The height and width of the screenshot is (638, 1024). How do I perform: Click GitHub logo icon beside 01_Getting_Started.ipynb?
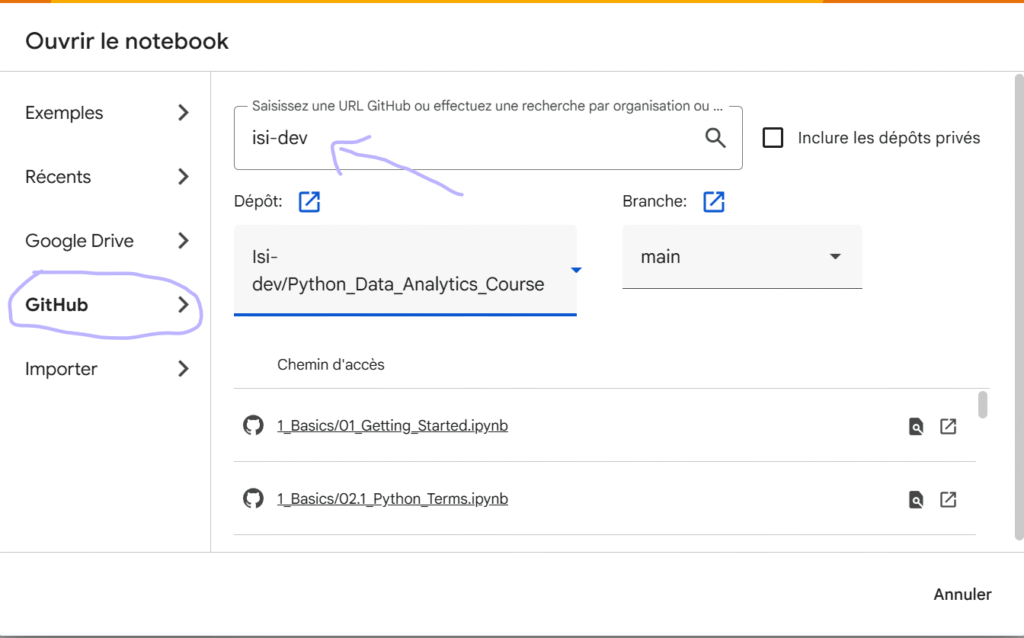[253, 426]
